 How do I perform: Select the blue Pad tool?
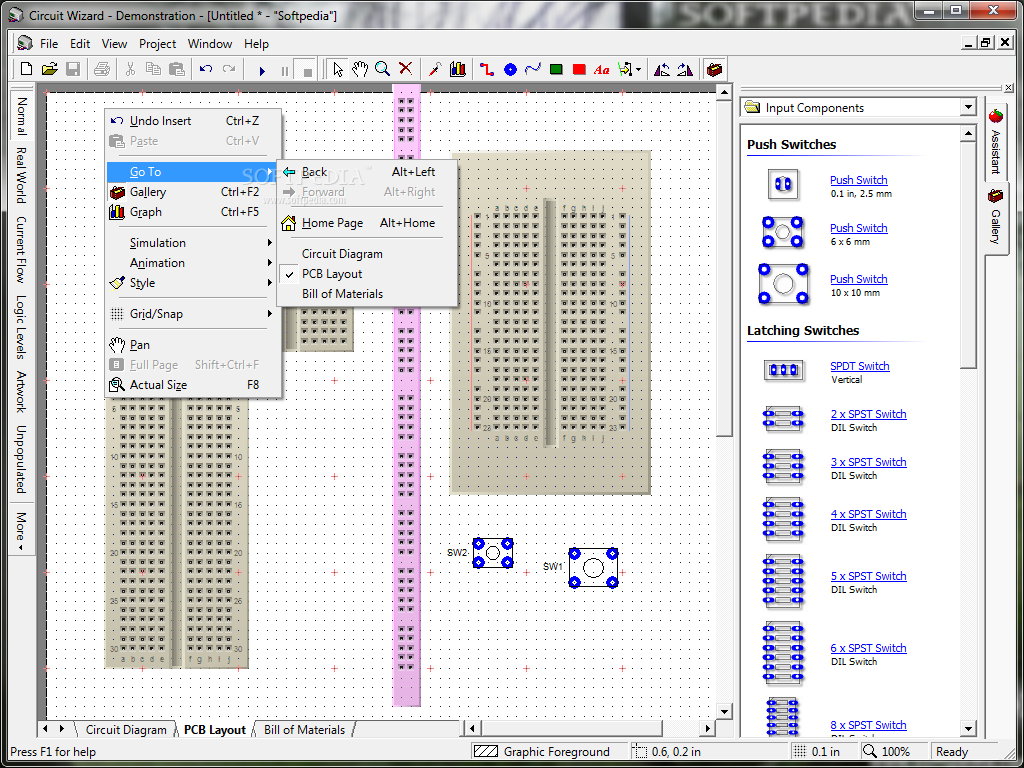coord(510,69)
